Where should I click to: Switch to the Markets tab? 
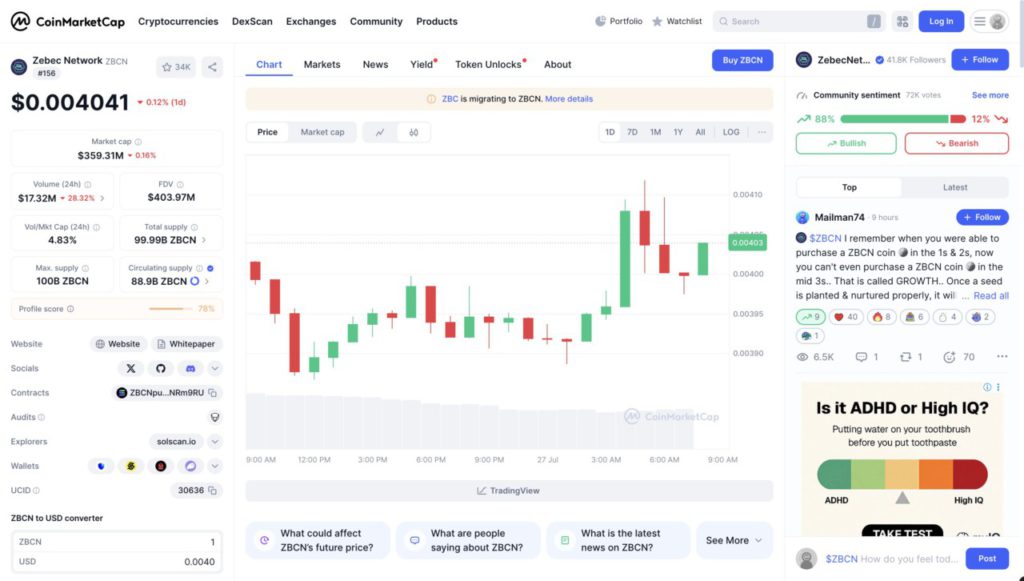322,64
